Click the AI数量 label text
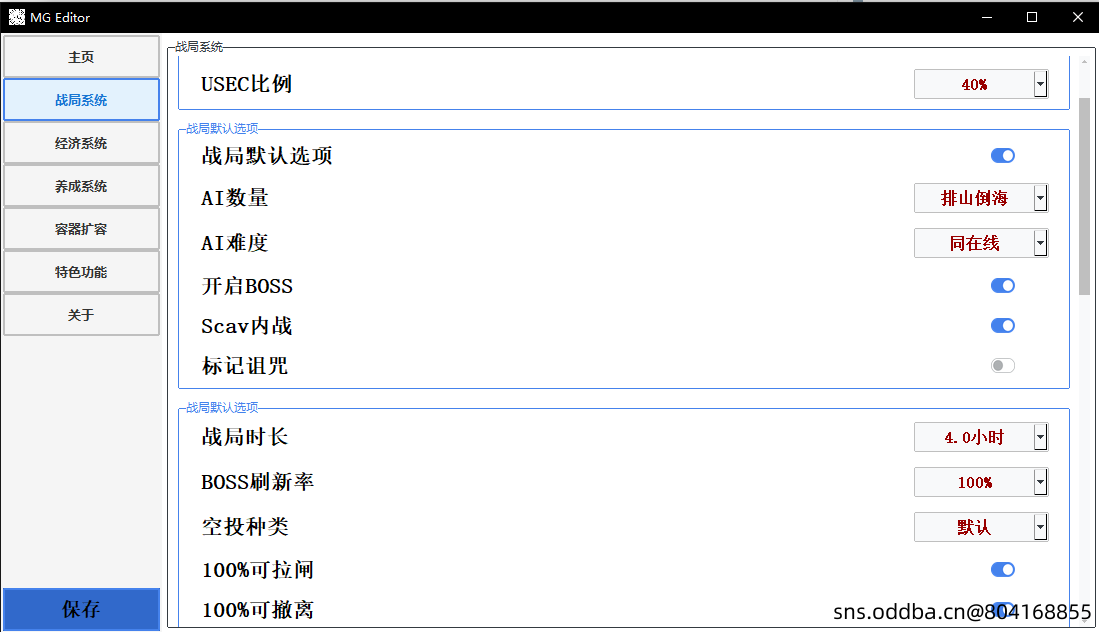 (235, 198)
